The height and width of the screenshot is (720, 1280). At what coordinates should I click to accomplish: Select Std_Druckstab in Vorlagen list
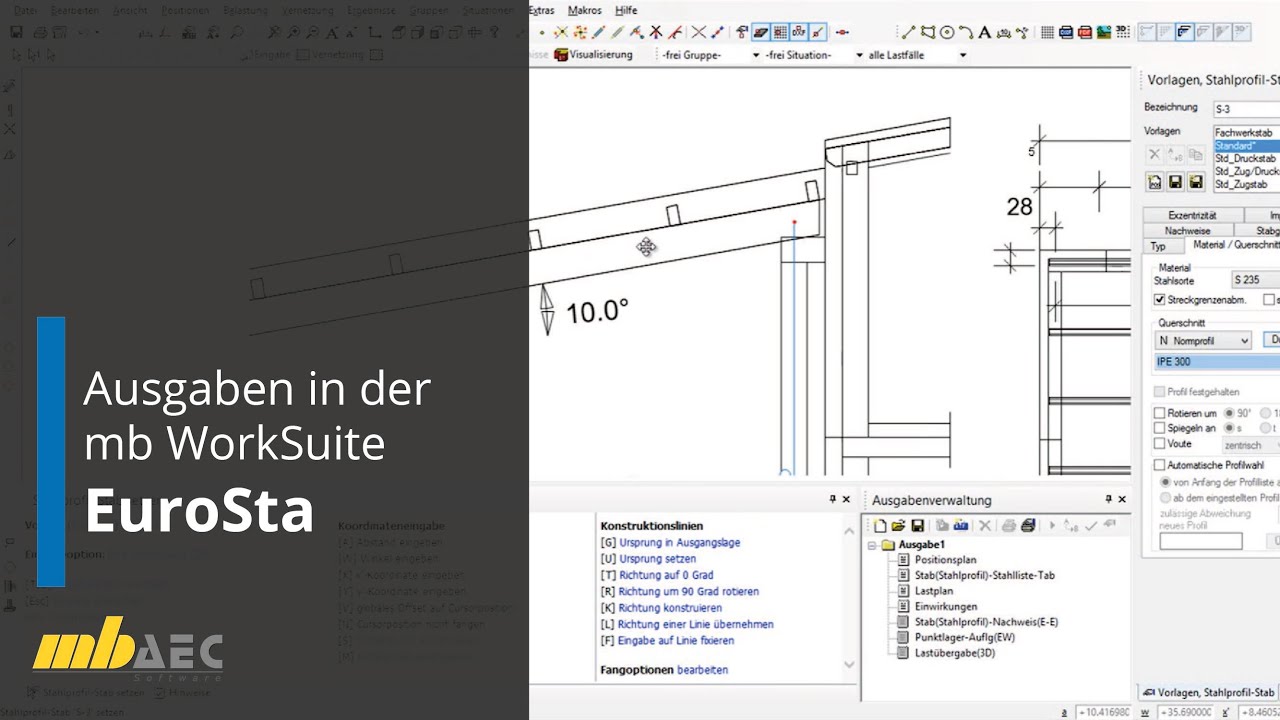[1246, 158]
